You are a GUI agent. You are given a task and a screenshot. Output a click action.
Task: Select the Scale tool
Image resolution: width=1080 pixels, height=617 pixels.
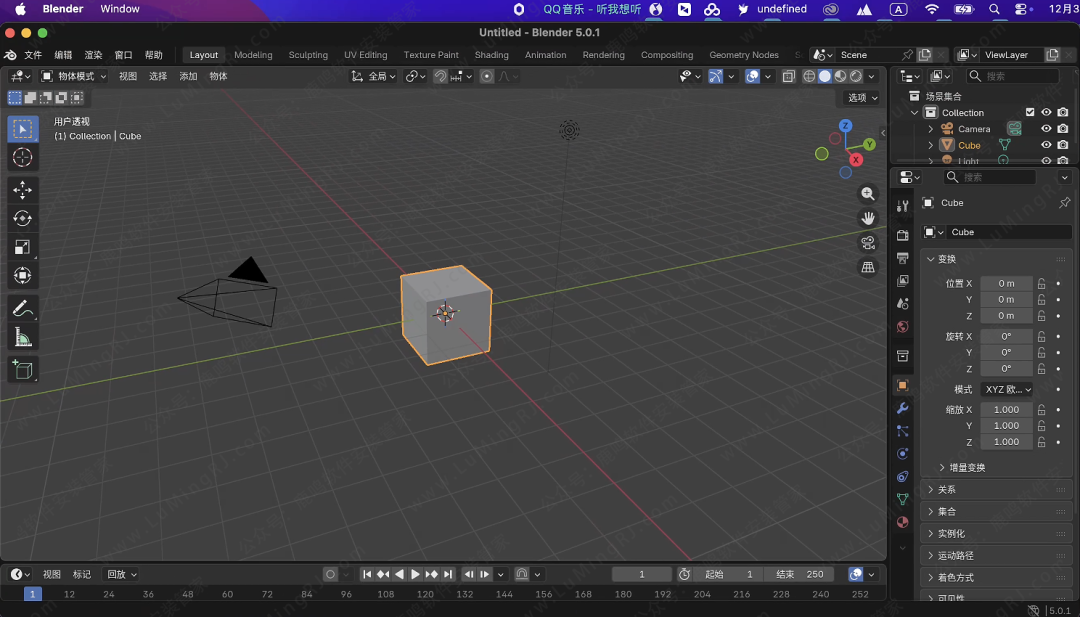[22, 247]
